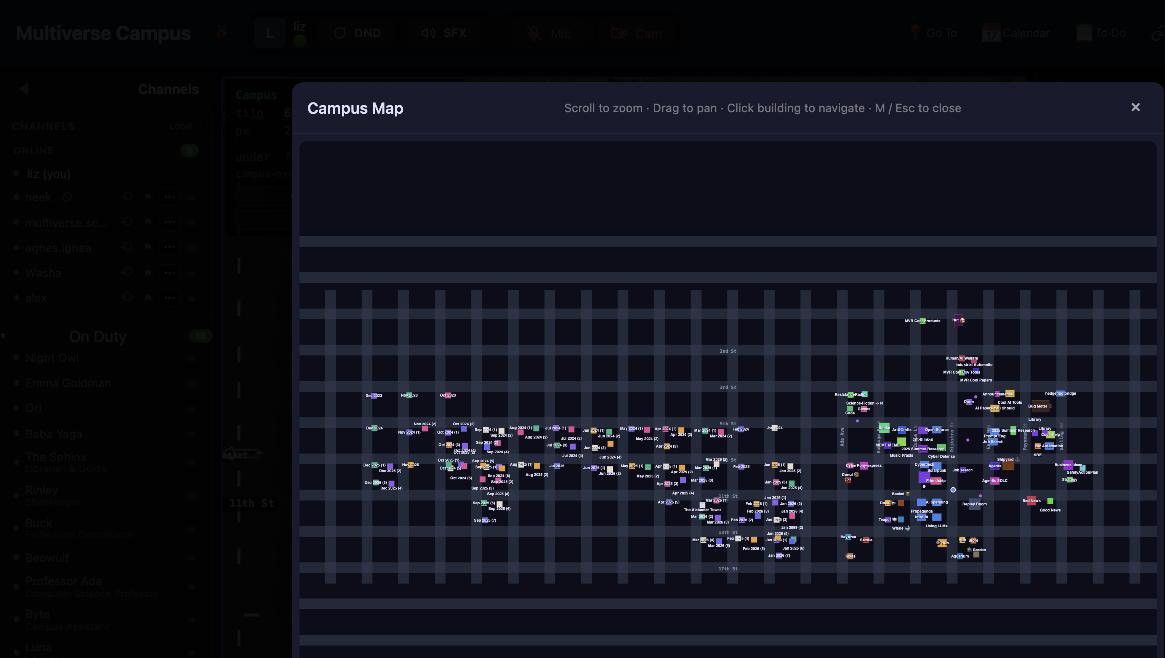Open the To-Do list
Screen dimensions: 1165x658
[x=1101, y=33]
